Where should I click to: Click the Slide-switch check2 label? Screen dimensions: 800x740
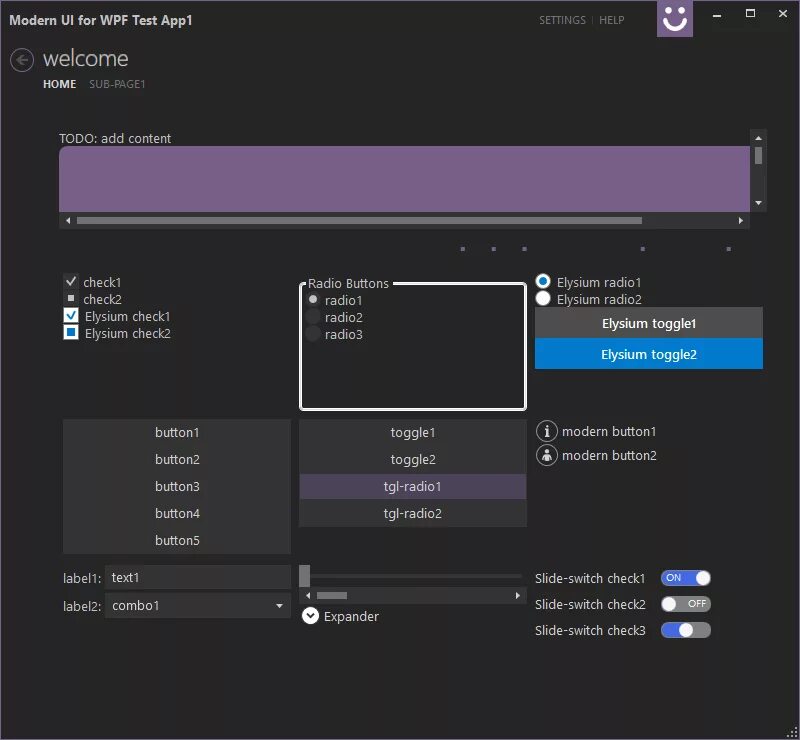(590, 605)
